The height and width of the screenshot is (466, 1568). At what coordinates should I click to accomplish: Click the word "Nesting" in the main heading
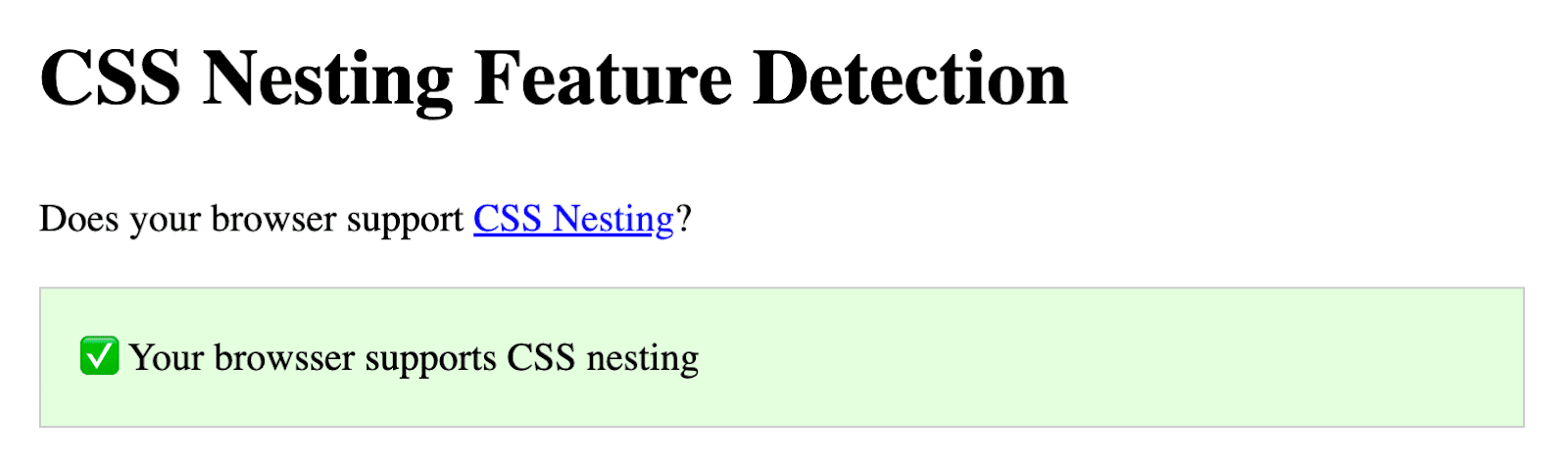click(x=327, y=78)
